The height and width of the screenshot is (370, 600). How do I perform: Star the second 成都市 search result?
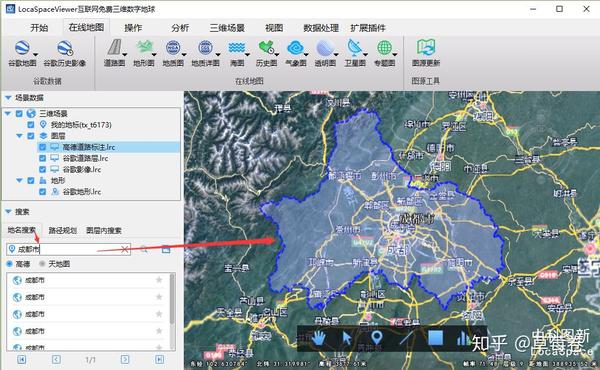tap(159, 297)
